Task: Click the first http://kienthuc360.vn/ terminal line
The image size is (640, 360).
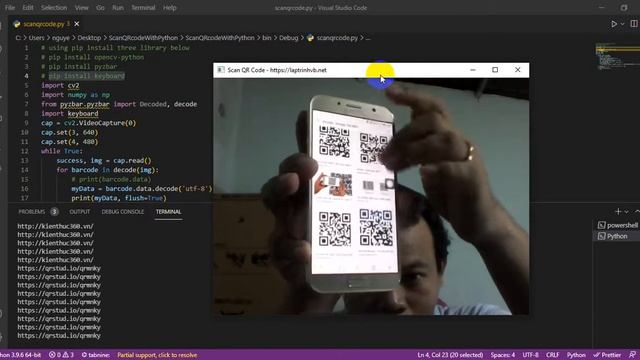Action: click(55, 226)
